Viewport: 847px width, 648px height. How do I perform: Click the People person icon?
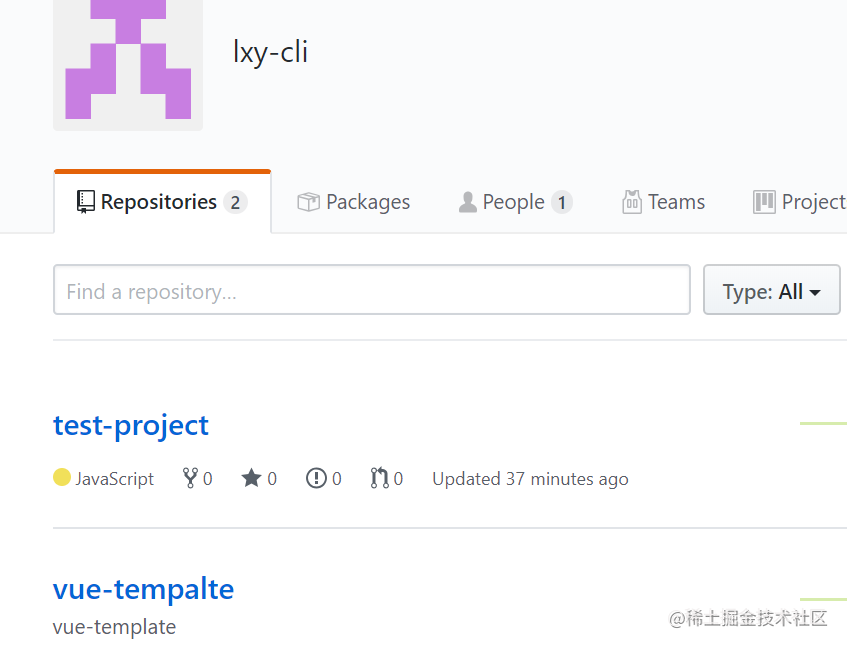coord(468,202)
